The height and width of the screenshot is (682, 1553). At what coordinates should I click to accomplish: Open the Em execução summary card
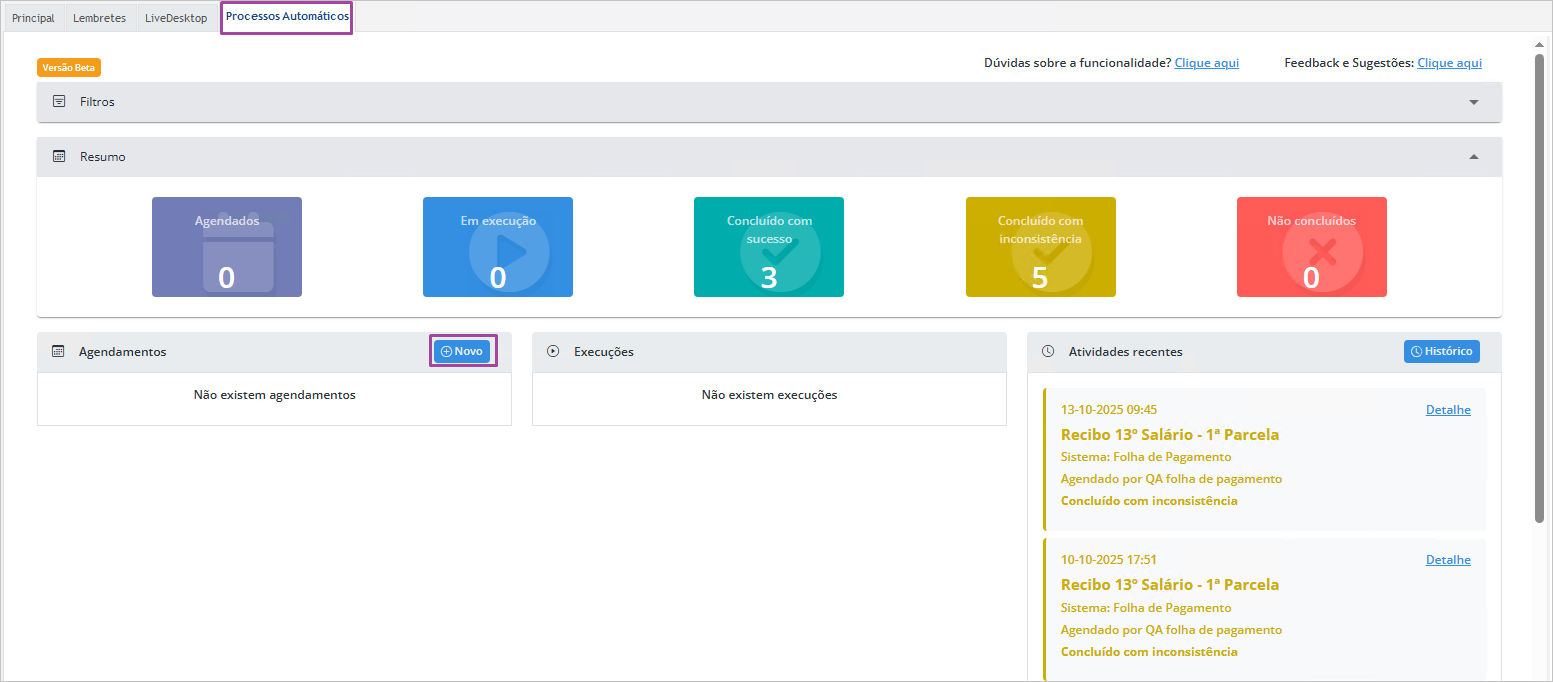498,247
